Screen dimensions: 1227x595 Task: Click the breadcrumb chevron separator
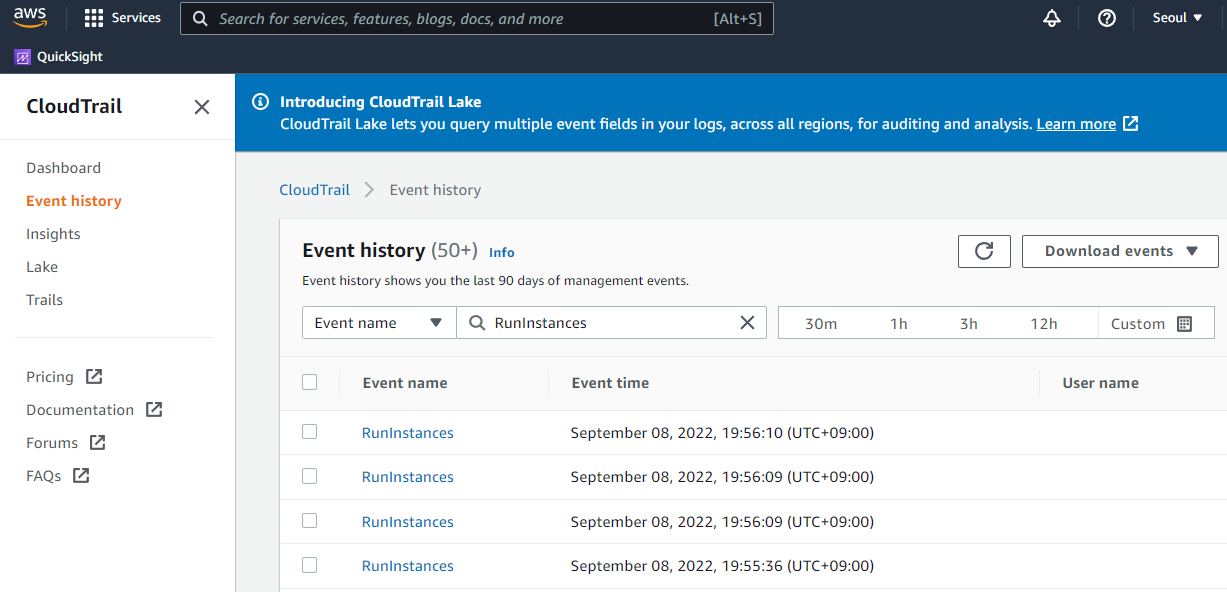pos(369,190)
